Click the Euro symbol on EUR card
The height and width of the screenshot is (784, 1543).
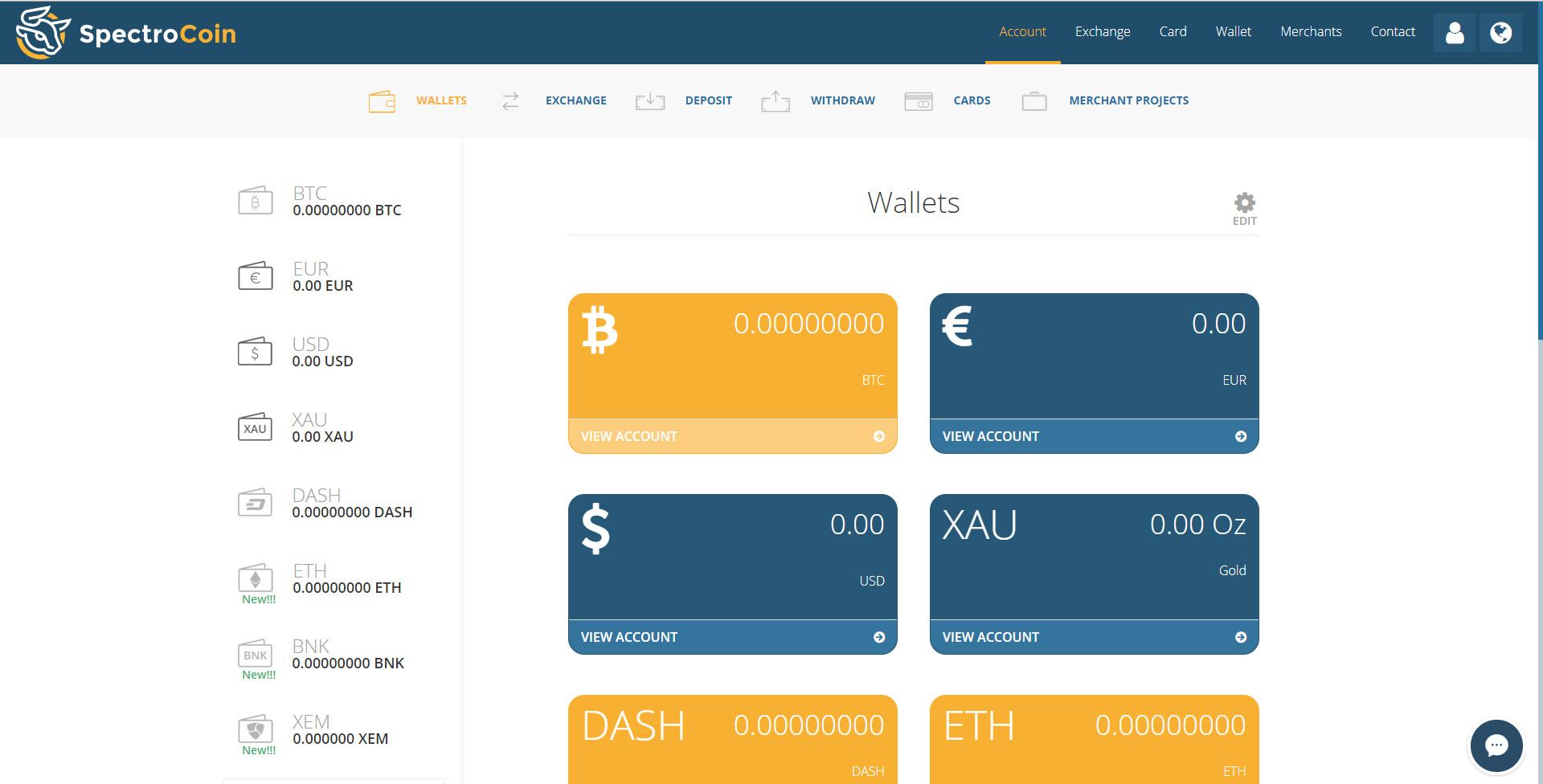[957, 326]
